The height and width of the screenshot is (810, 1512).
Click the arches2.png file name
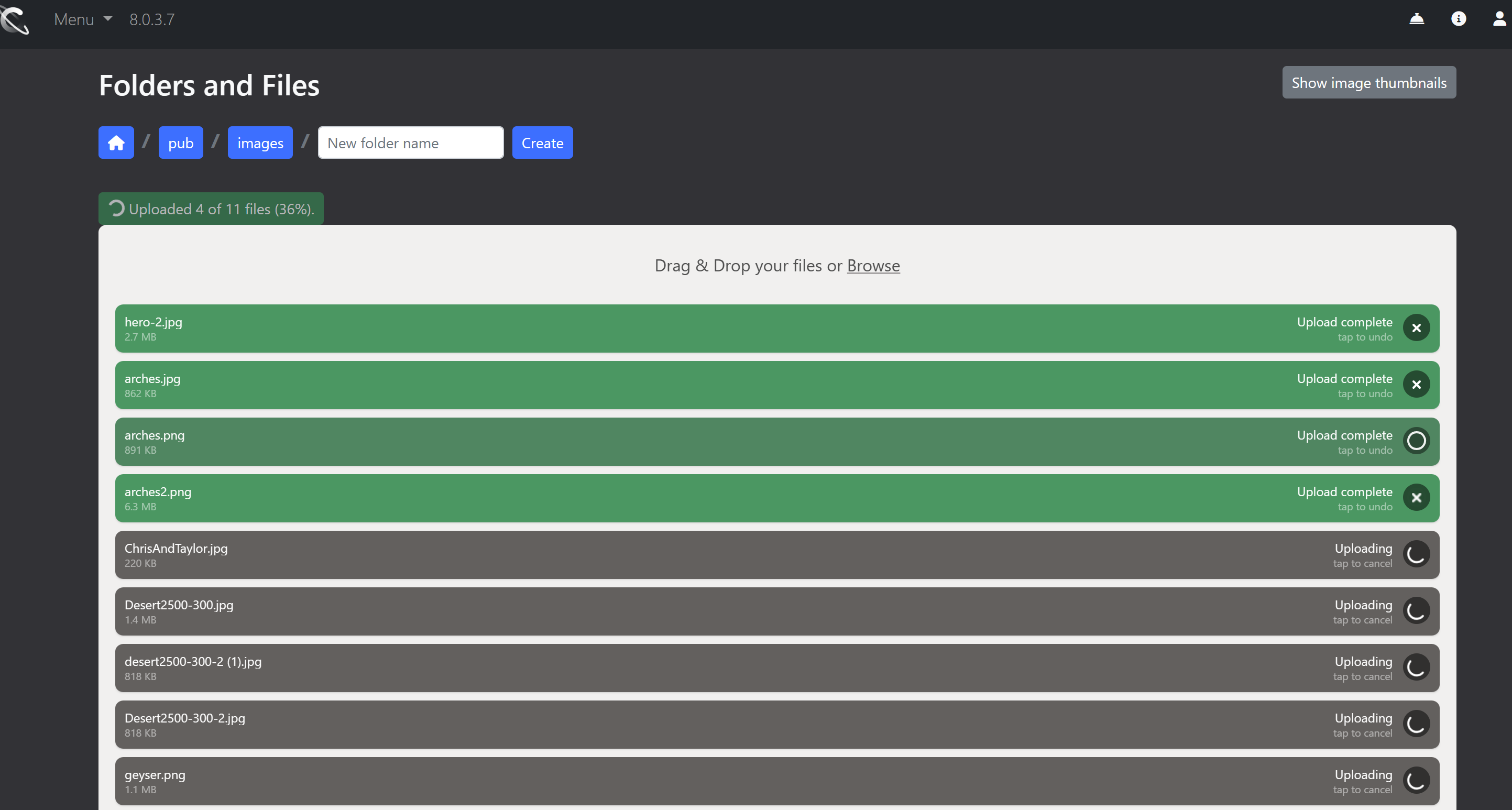158,491
